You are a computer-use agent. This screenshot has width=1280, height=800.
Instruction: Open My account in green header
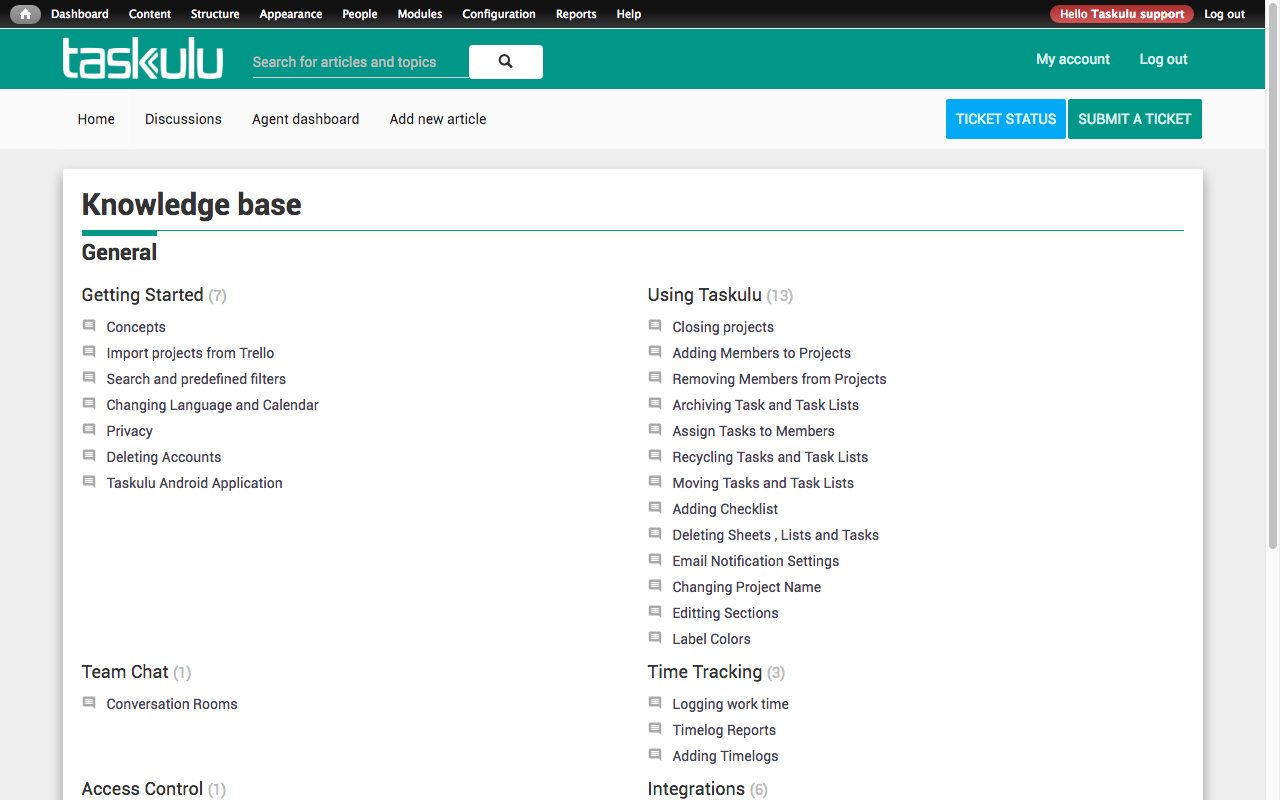coord(1073,59)
